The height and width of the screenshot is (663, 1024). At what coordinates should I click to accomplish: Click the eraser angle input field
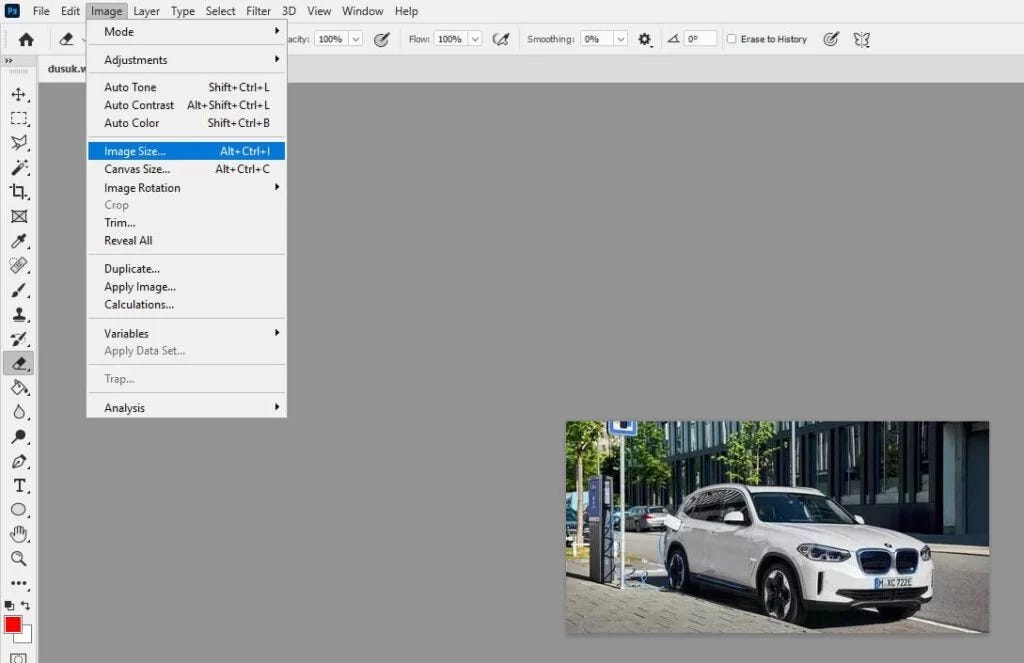(700, 39)
